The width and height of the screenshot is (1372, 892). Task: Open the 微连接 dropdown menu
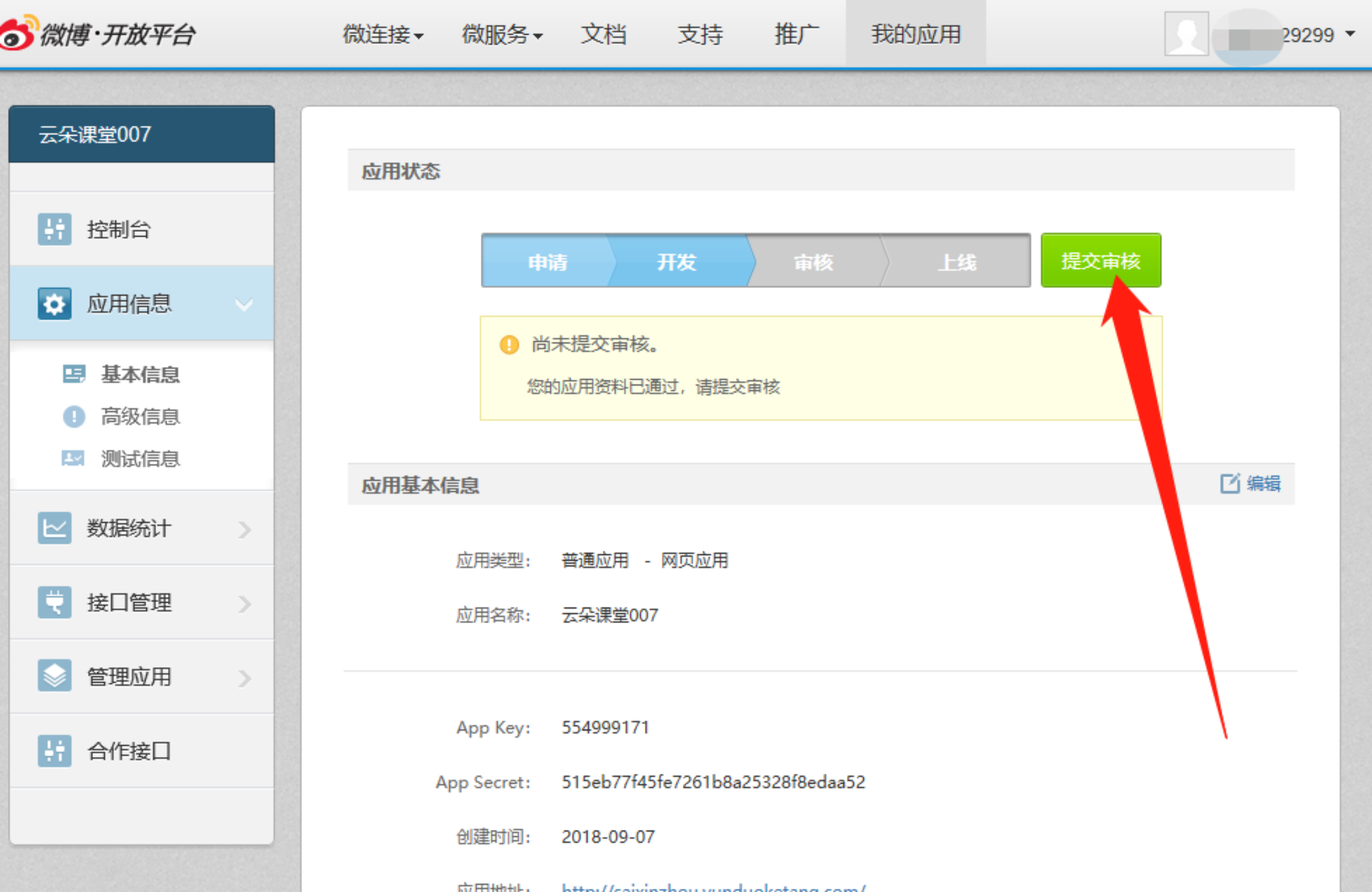[383, 35]
